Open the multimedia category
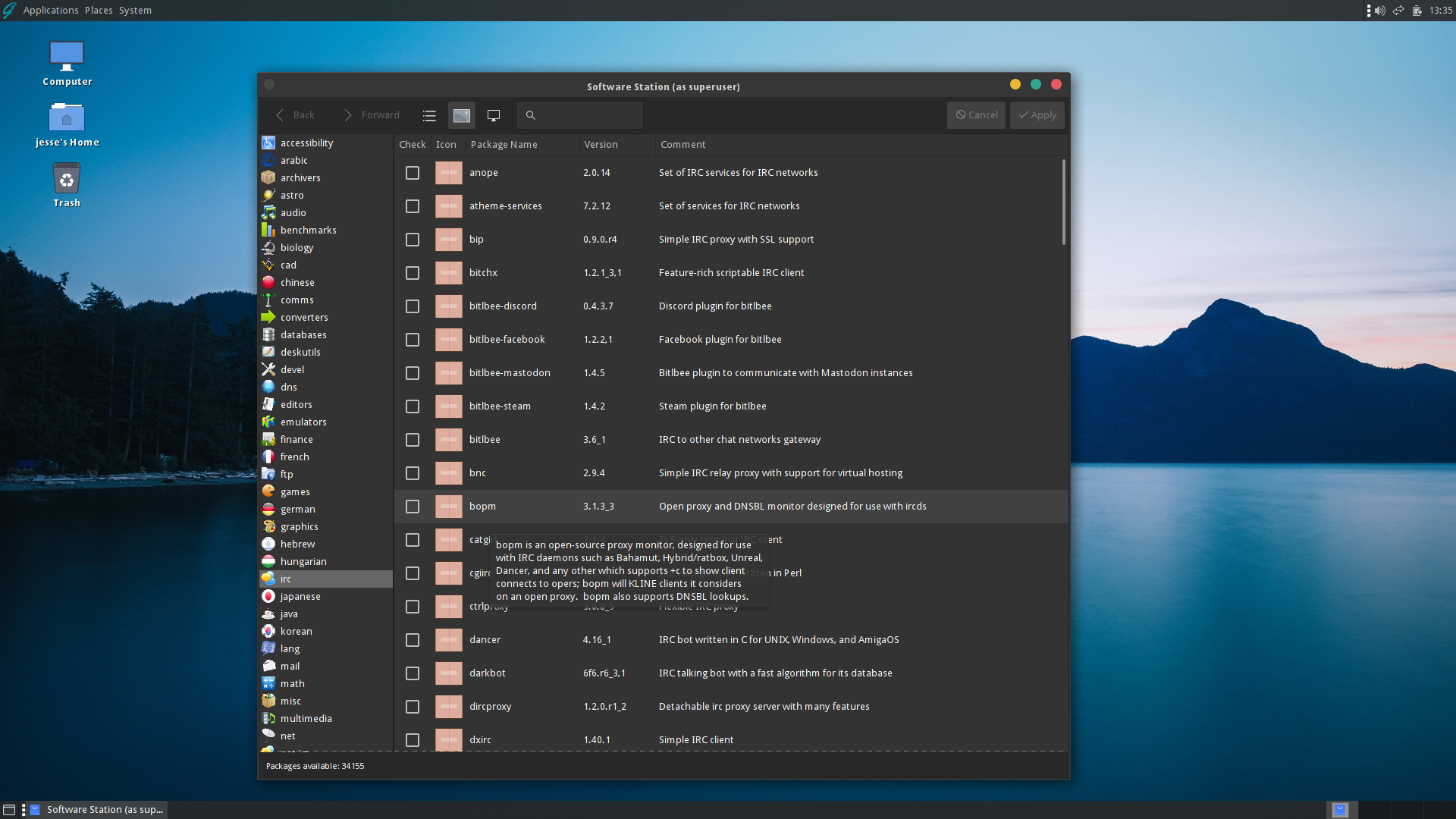The height and width of the screenshot is (819, 1456). pyautogui.click(x=326, y=718)
